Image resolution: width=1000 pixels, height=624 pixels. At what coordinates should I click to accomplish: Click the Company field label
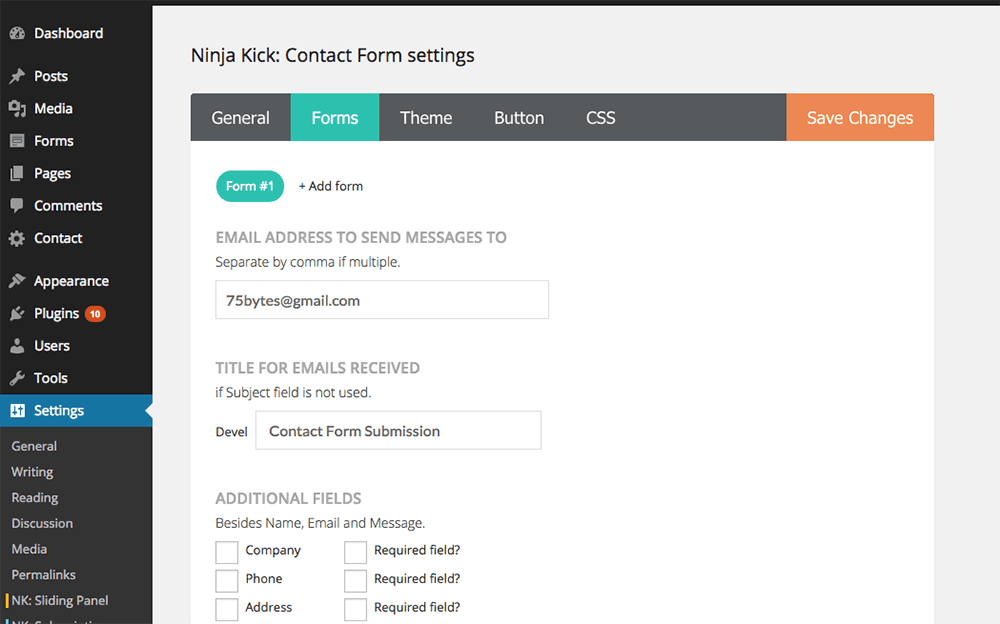pos(273,551)
